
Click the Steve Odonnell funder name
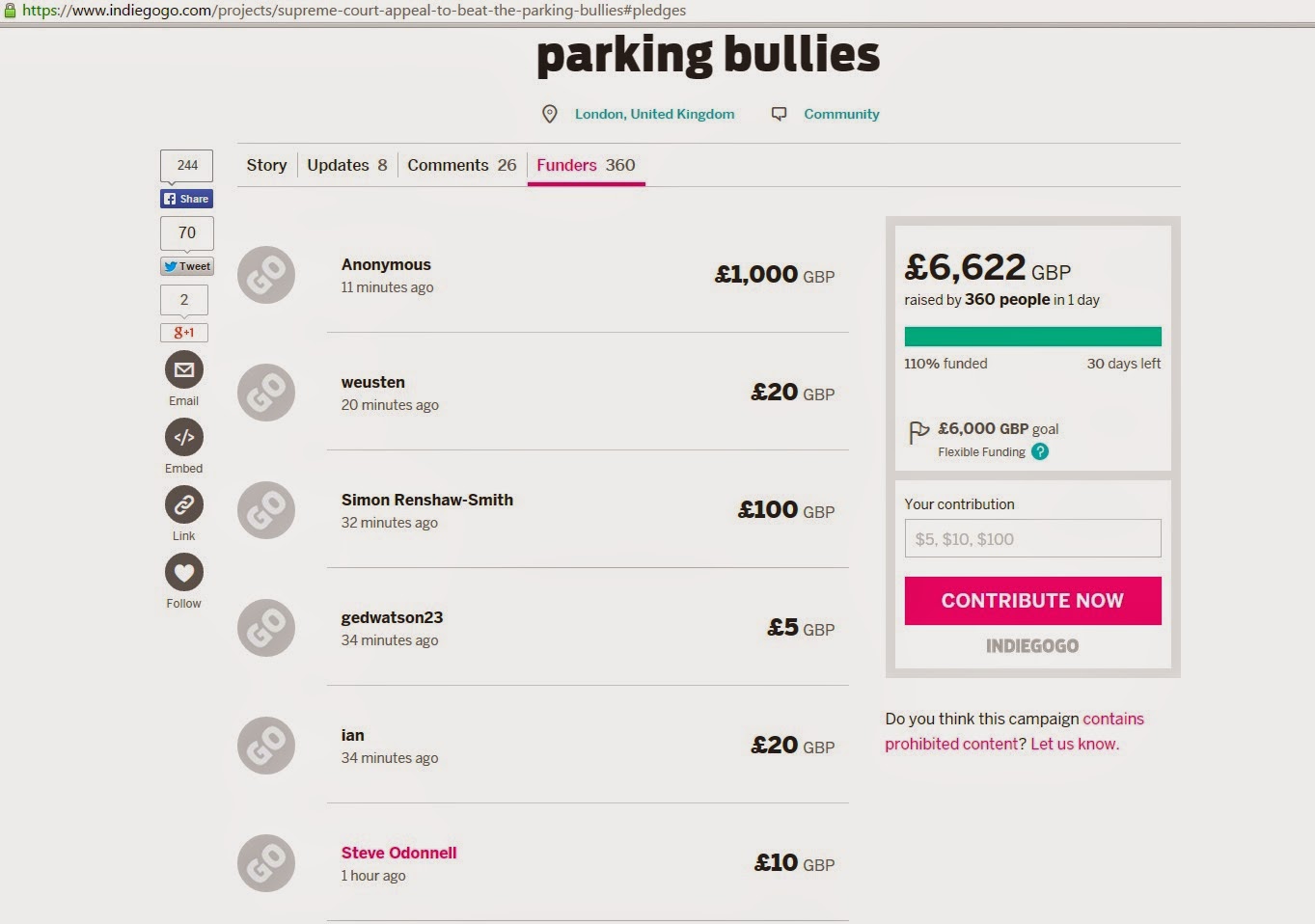(398, 853)
